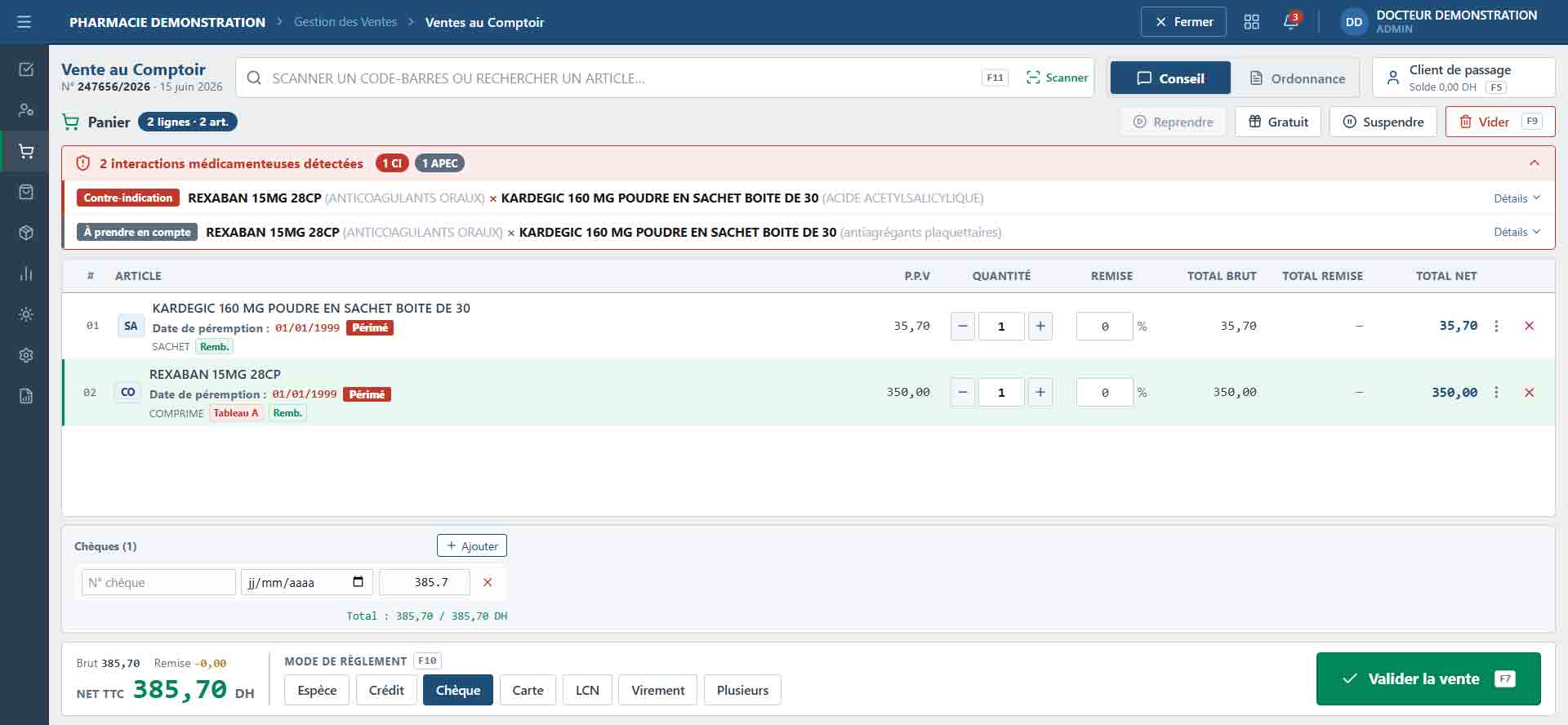This screenshot has width=1568, height=725.
Task: Open the settings gear sidebar icon
Action: tap(26, 355)
